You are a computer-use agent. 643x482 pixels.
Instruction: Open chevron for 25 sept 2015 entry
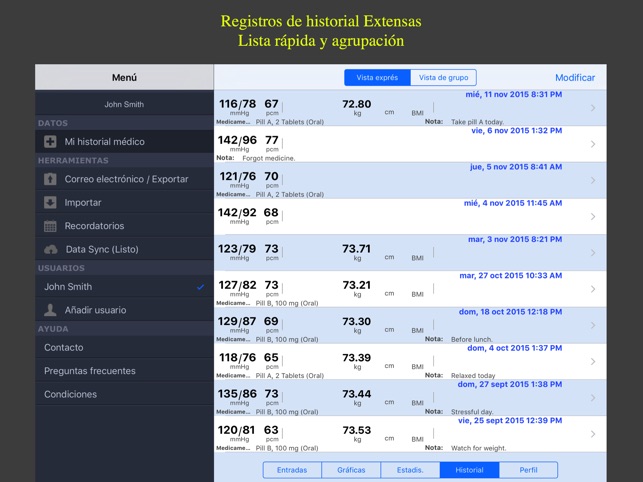pyautogui.click(x=593, y=434)
